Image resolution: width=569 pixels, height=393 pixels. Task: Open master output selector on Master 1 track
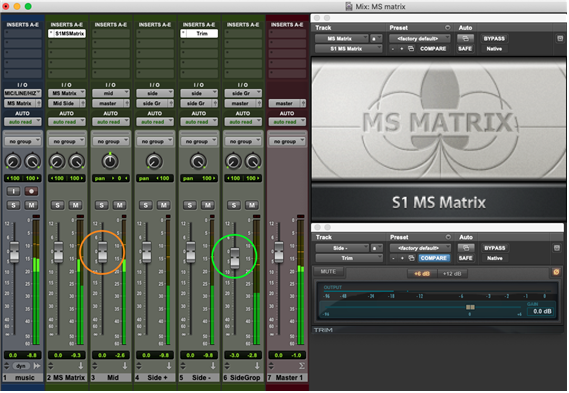pyautogui.click(x=284, y=103)
